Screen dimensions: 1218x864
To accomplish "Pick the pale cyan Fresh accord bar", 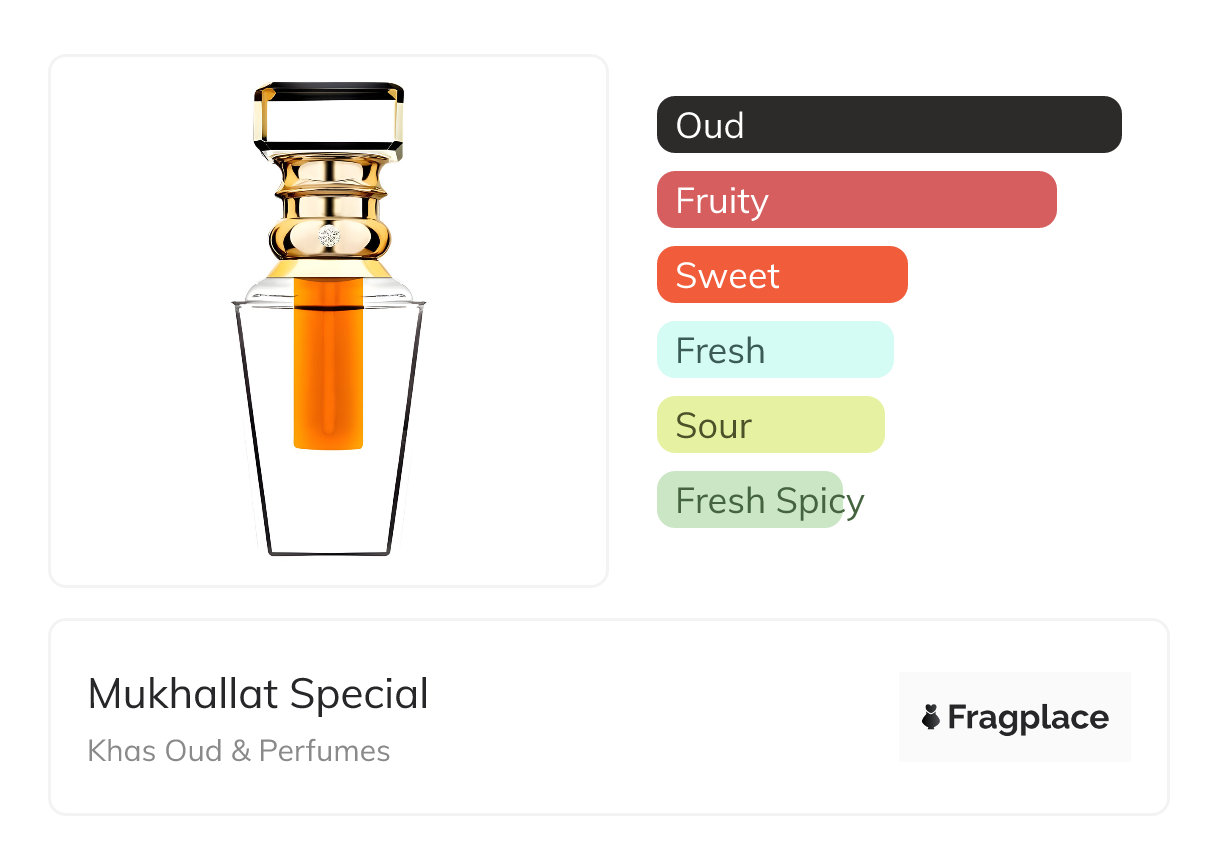I will pyautogui.click(x=774, y=350).
